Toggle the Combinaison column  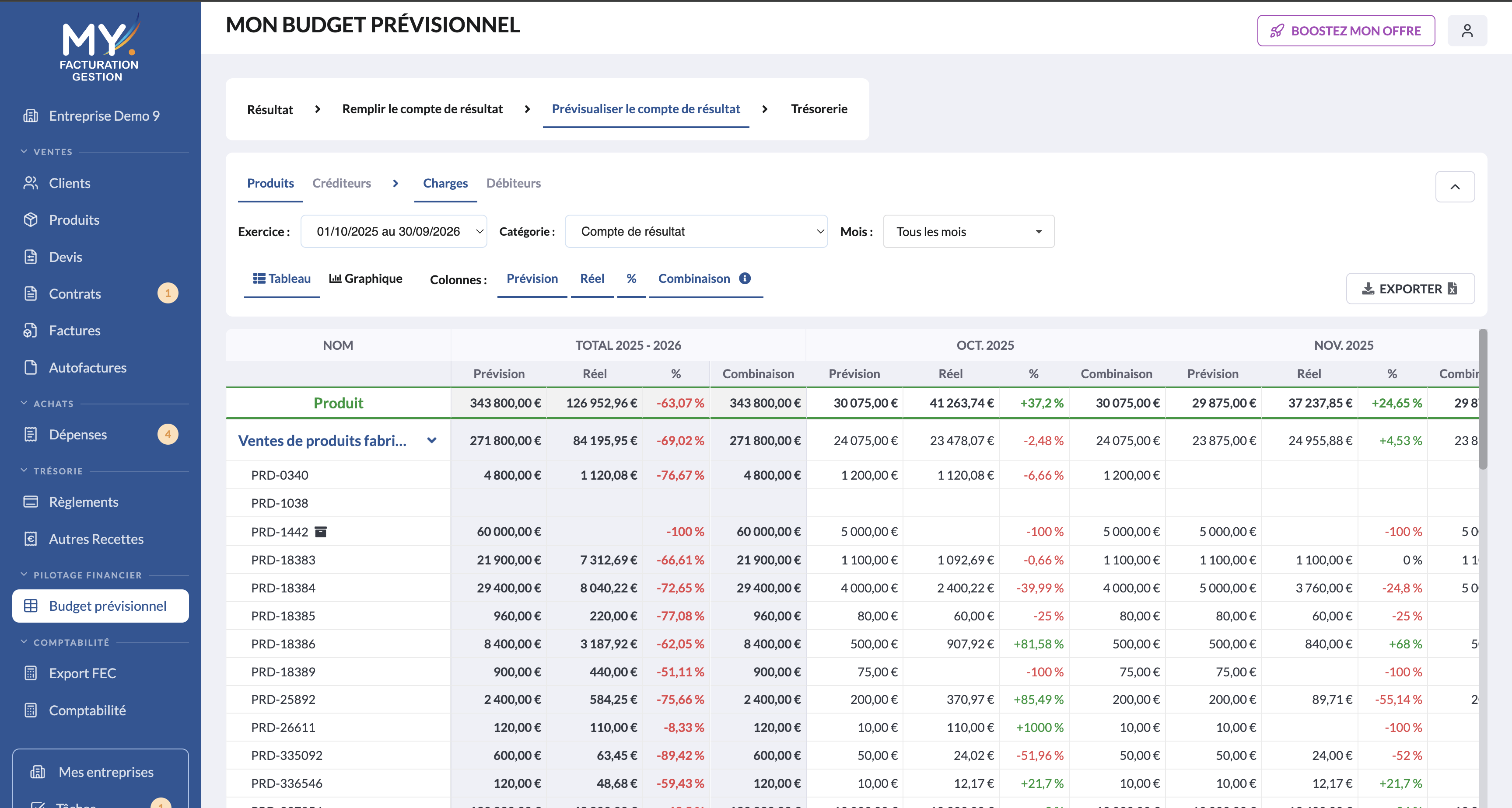(694, 279)
